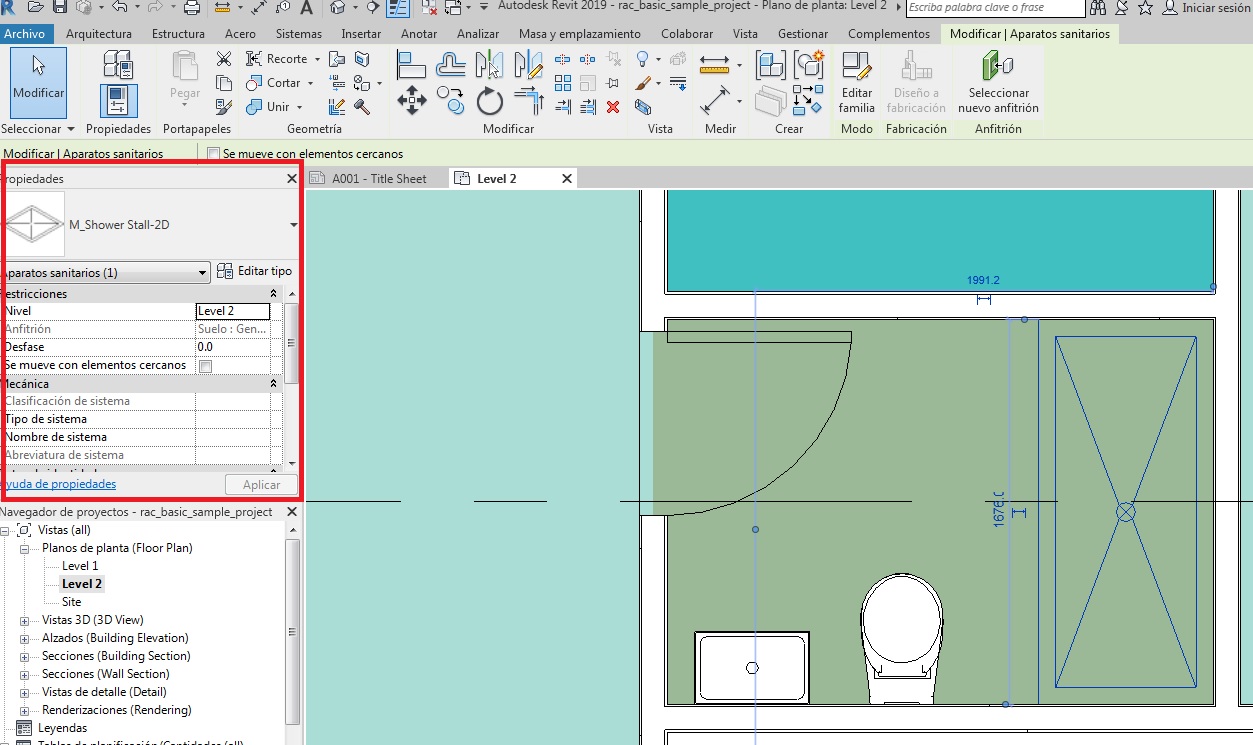Activate the Rotate tool
The height and width of the screenshot is (745, 1253).
[489, 101]
